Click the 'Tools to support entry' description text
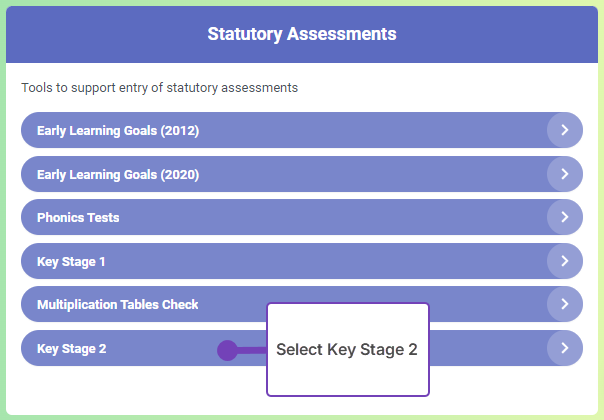 160,88
